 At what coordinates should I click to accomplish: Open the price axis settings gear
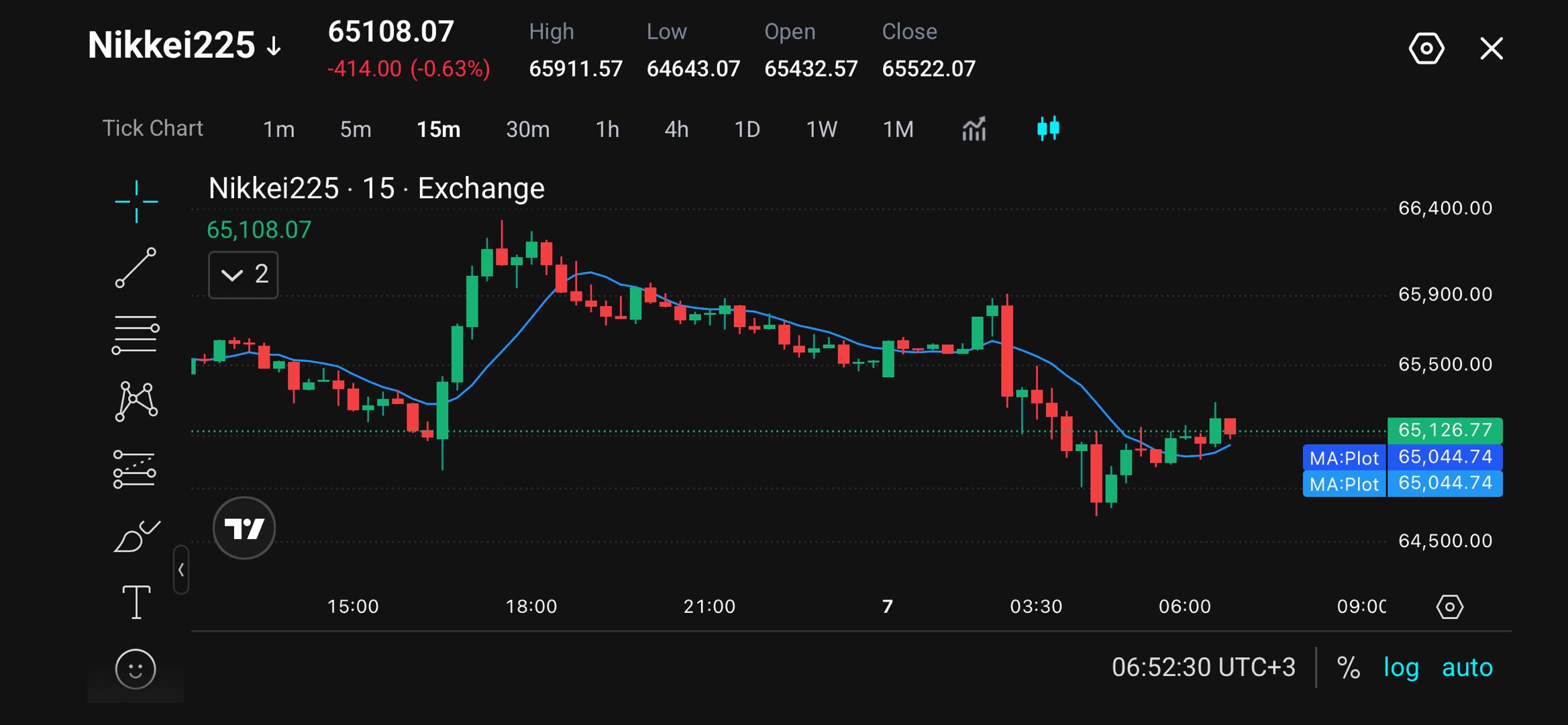click(1449, 608)
